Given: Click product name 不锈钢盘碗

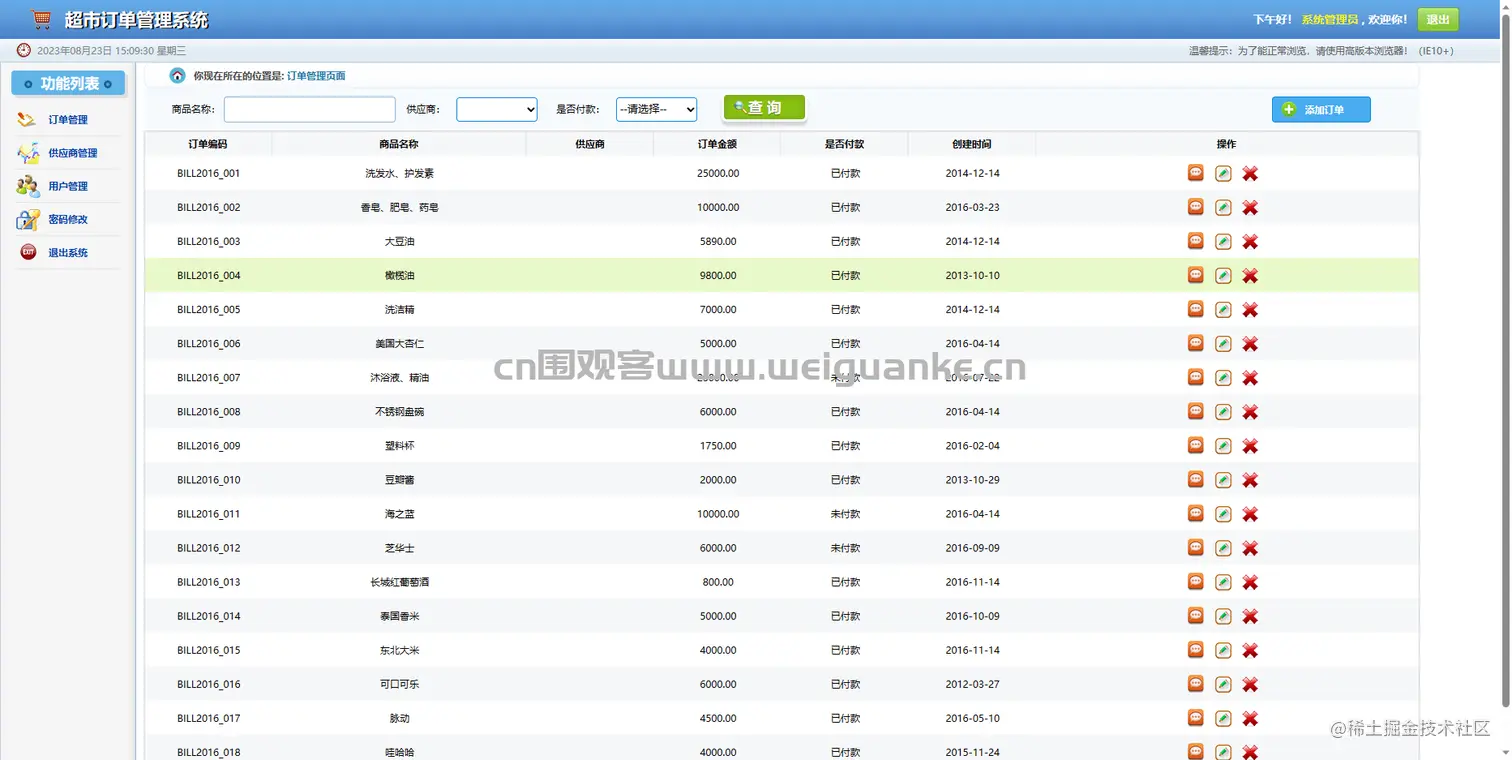Looking at the screenshot, I should click(x=399, y=412).
